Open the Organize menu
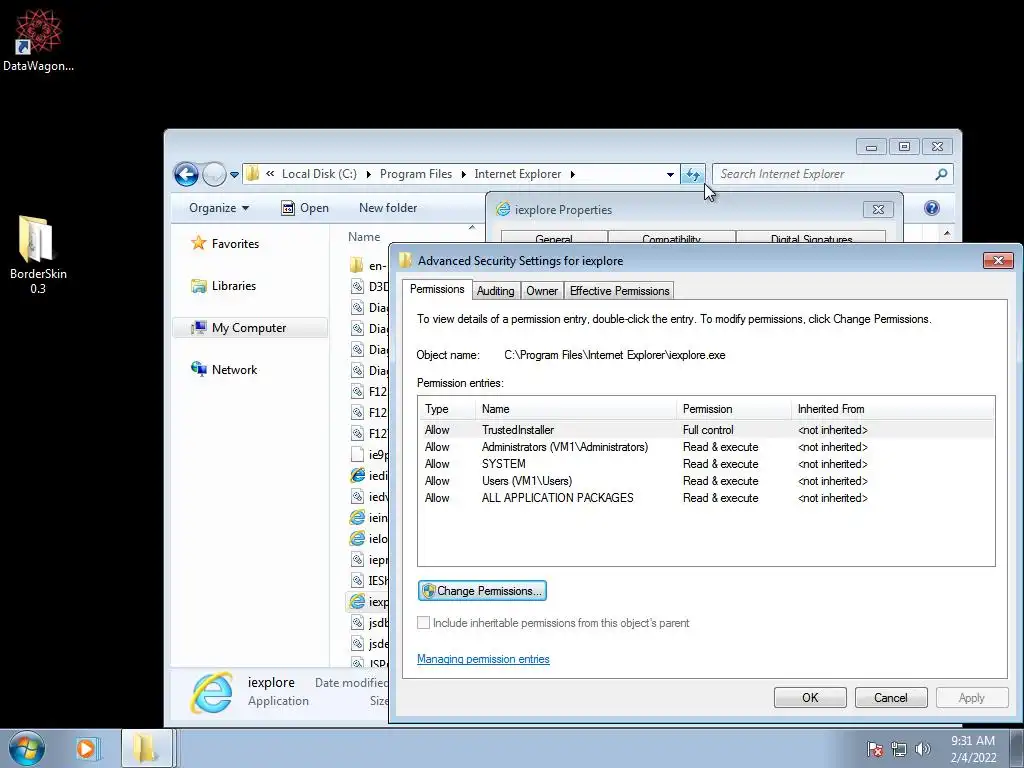1024x768 pixels. (x=219, y=208)
